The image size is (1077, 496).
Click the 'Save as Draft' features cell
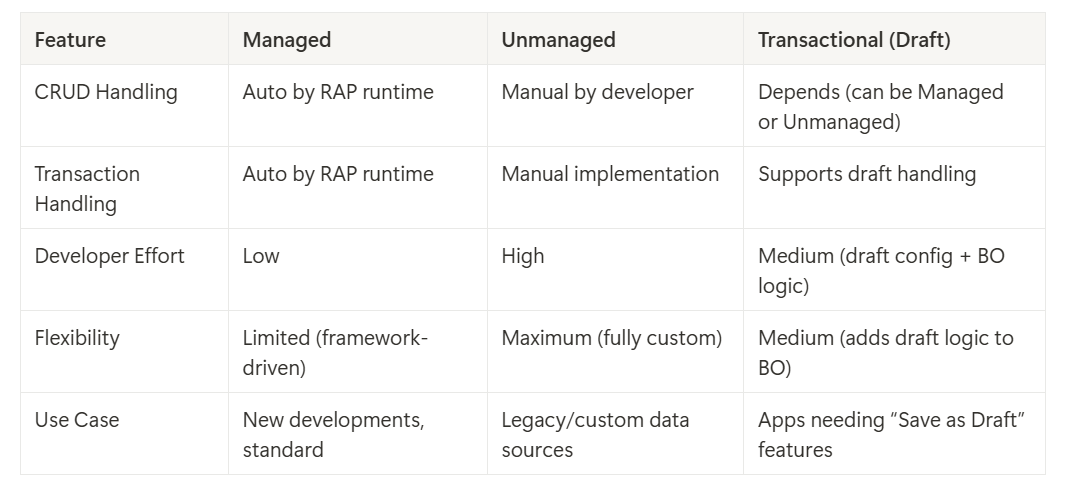click(x=894, y=433)
